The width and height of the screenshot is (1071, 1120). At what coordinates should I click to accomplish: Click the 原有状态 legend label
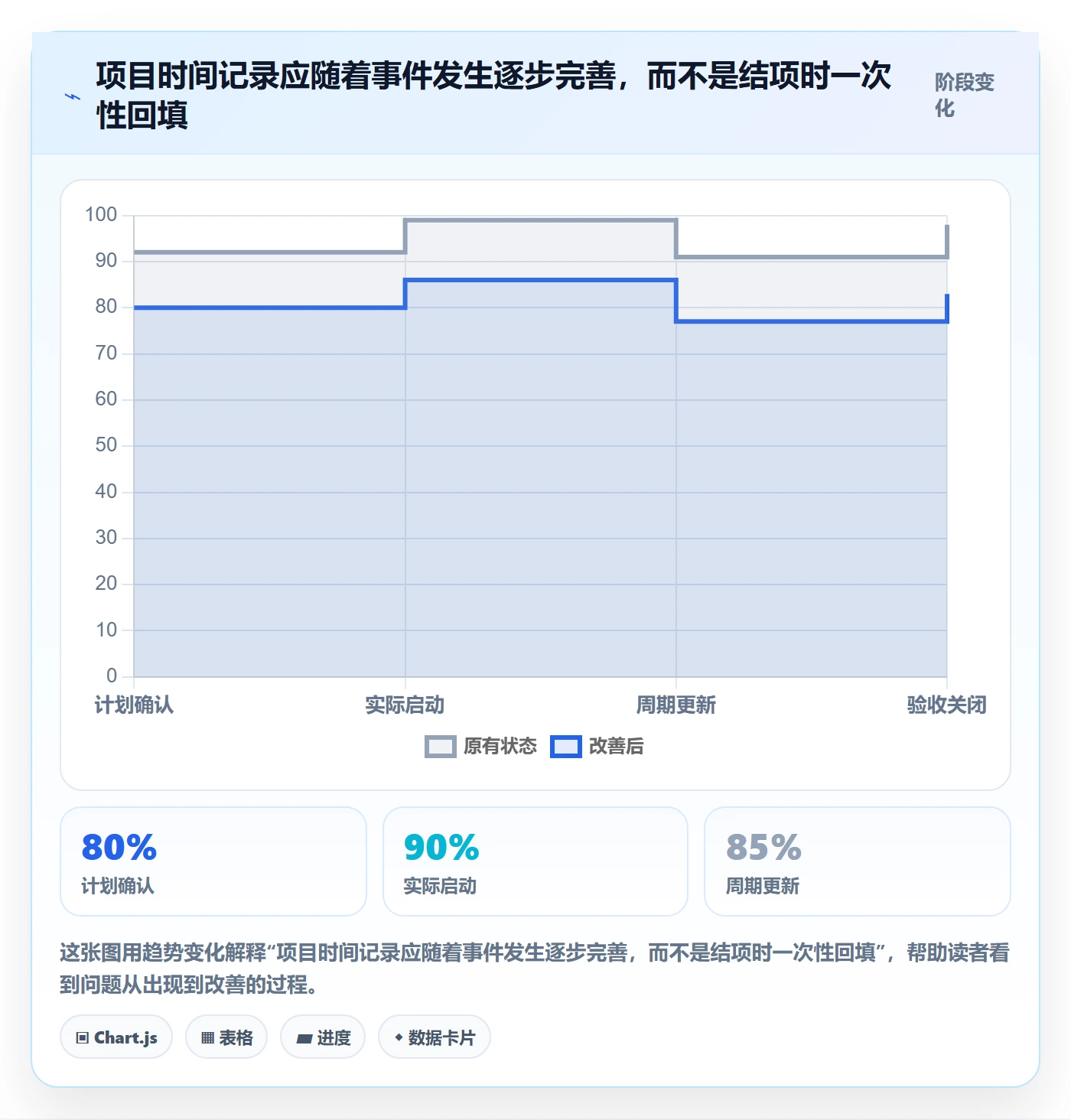point(500,746)
